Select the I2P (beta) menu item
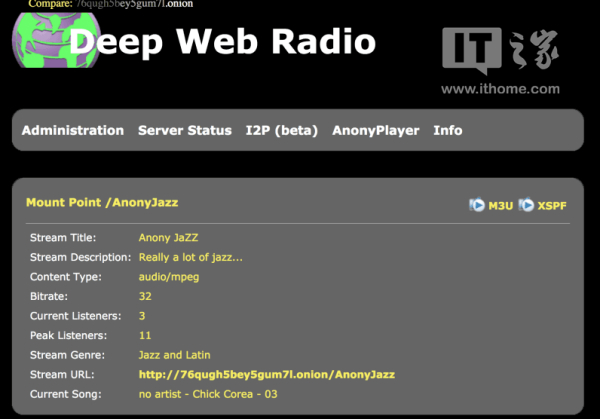Image resolution: width=600 pixels, height=419 pixels. point(282,130)
